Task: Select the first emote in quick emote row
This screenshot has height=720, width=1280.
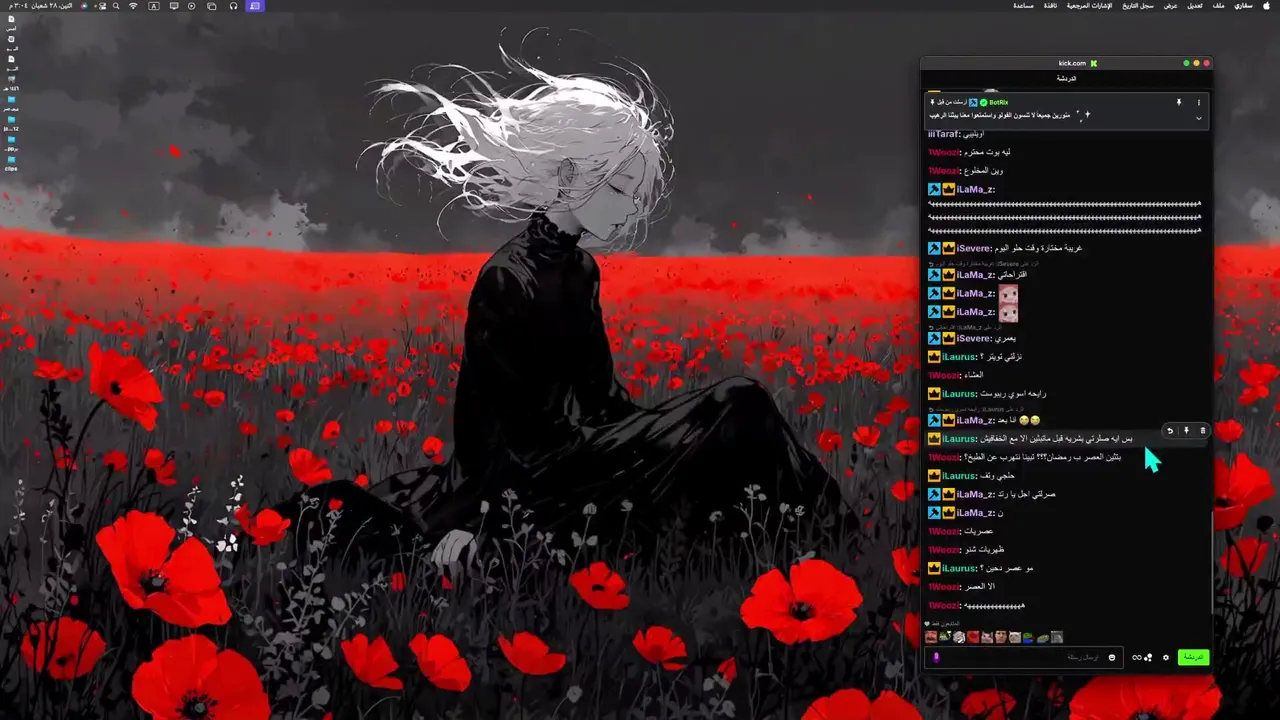Action: pos(931,637)
